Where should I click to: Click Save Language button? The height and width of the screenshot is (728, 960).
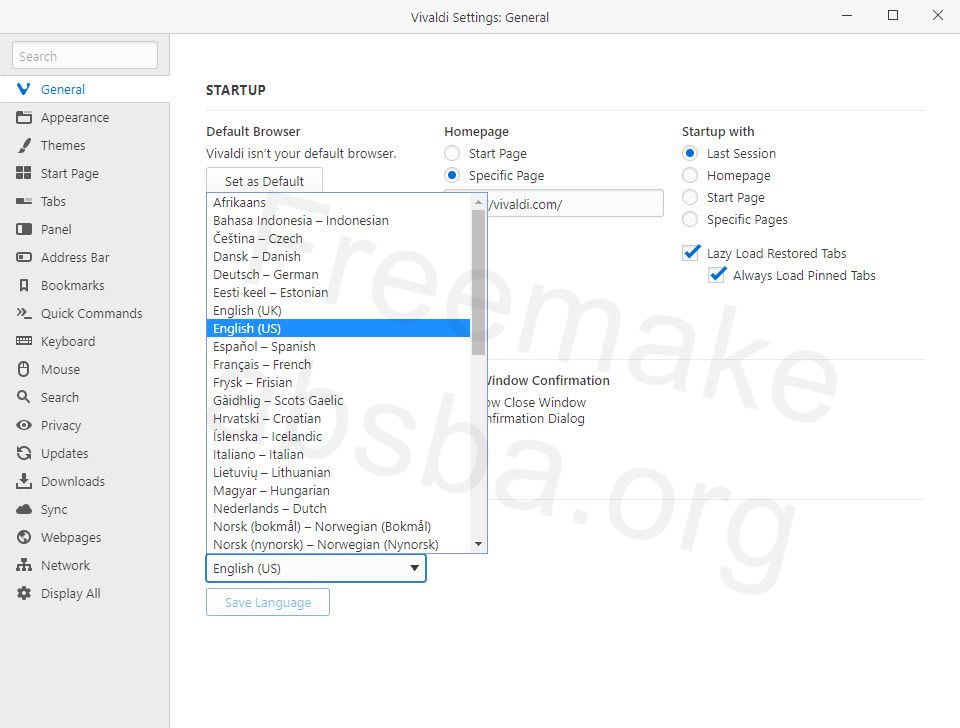coord(268,602)
